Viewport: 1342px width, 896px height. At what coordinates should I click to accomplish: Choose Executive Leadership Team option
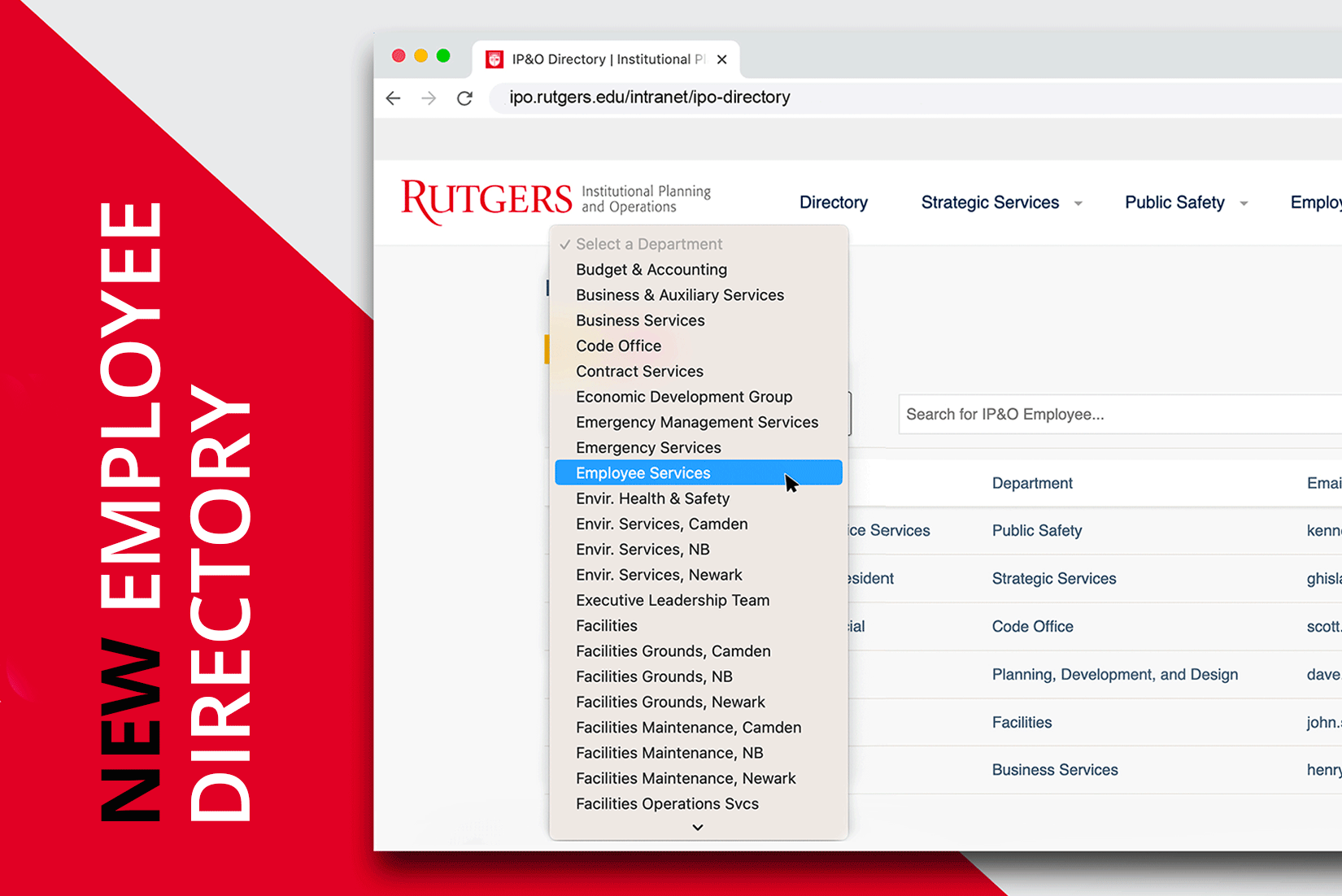(x=672, y=601)
